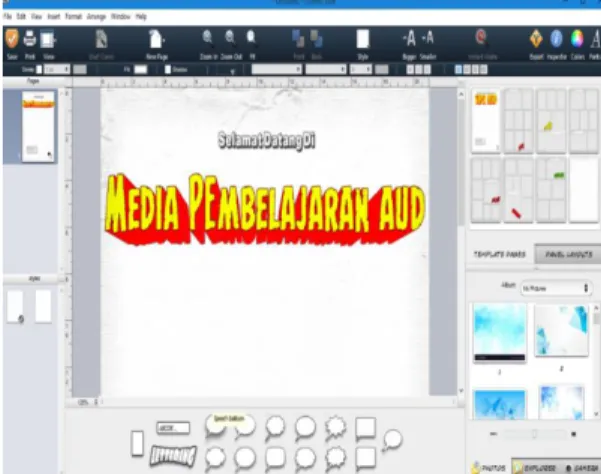Switch to the Explorer tab

[x=535, y=467]
